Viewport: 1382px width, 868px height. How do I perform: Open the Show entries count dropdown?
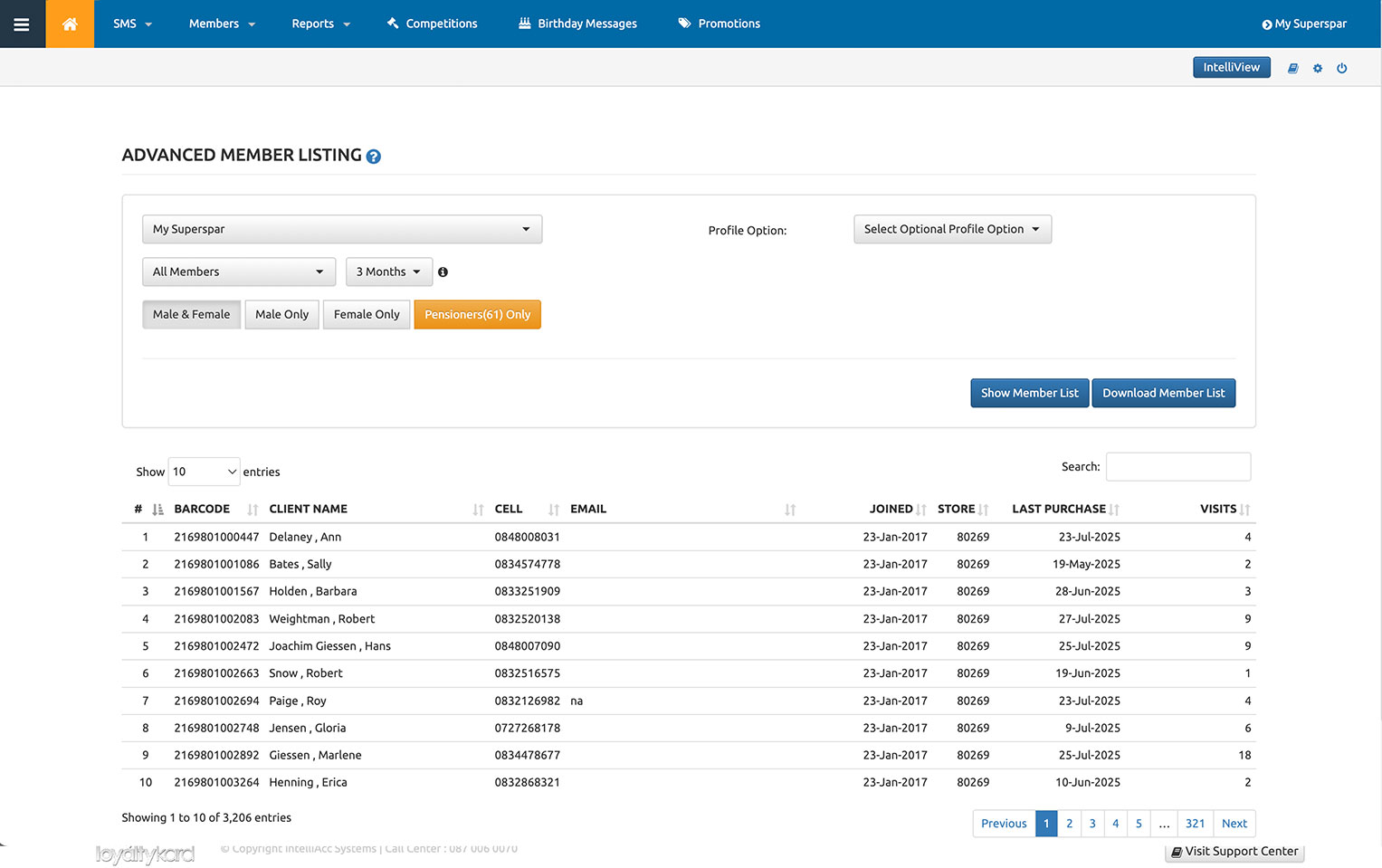(x=205, y=472)
